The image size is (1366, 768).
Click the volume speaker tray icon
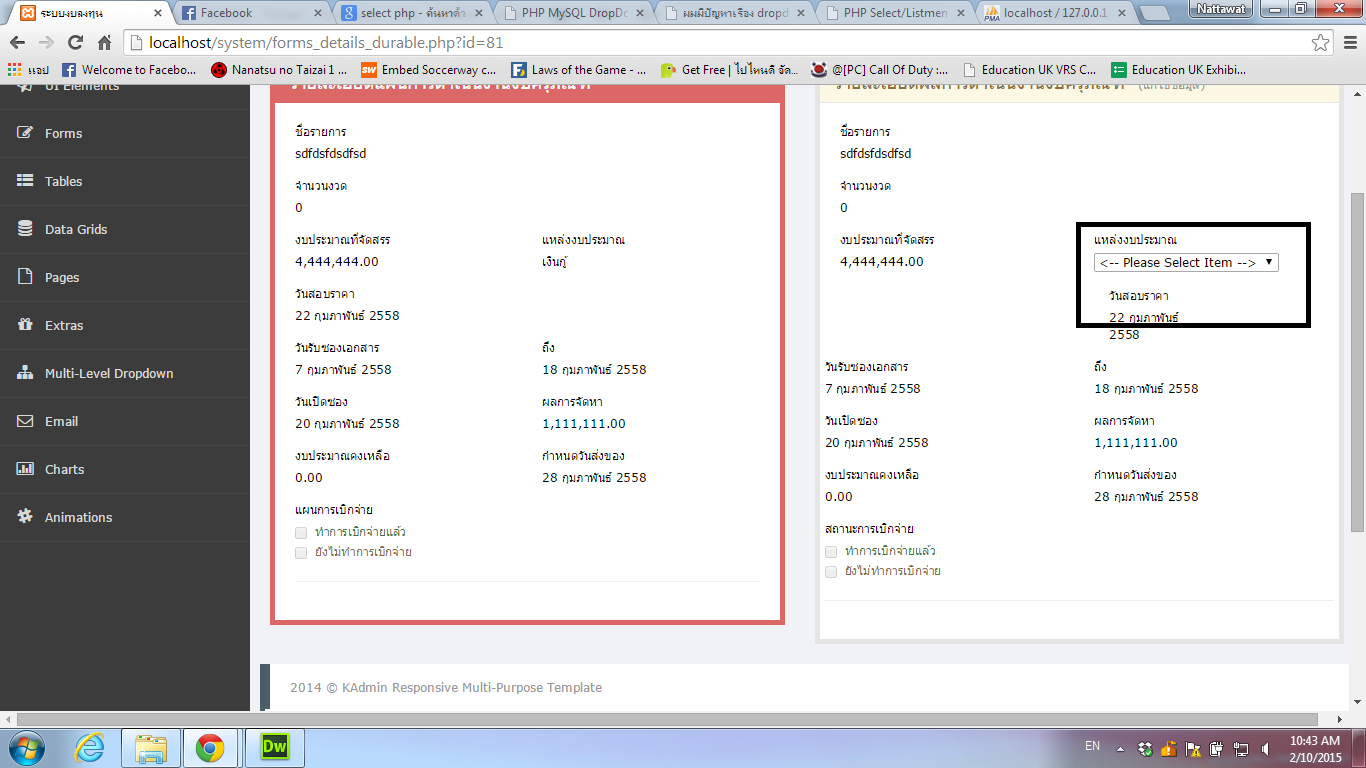[x=1266, y=748]
